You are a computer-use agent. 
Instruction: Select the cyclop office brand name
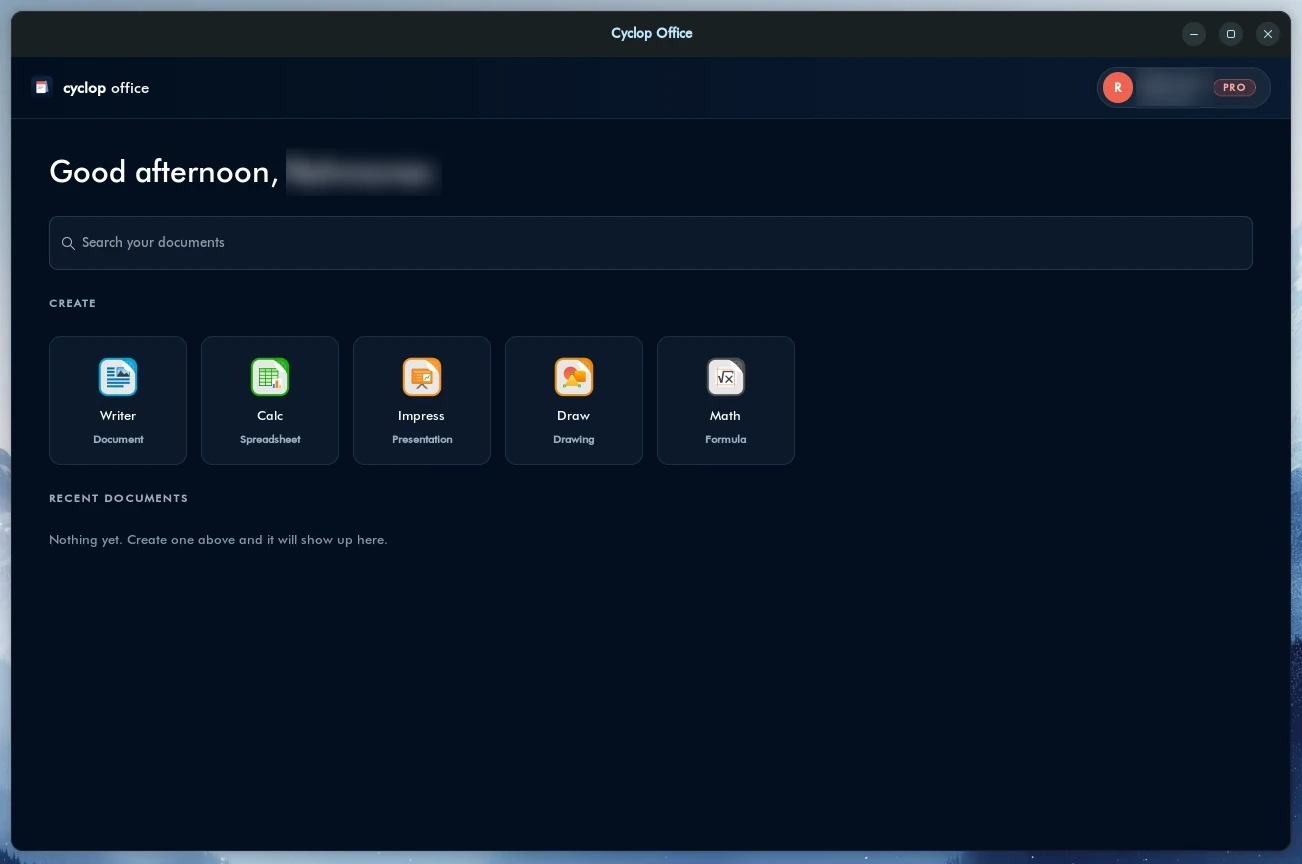point(106,88)
